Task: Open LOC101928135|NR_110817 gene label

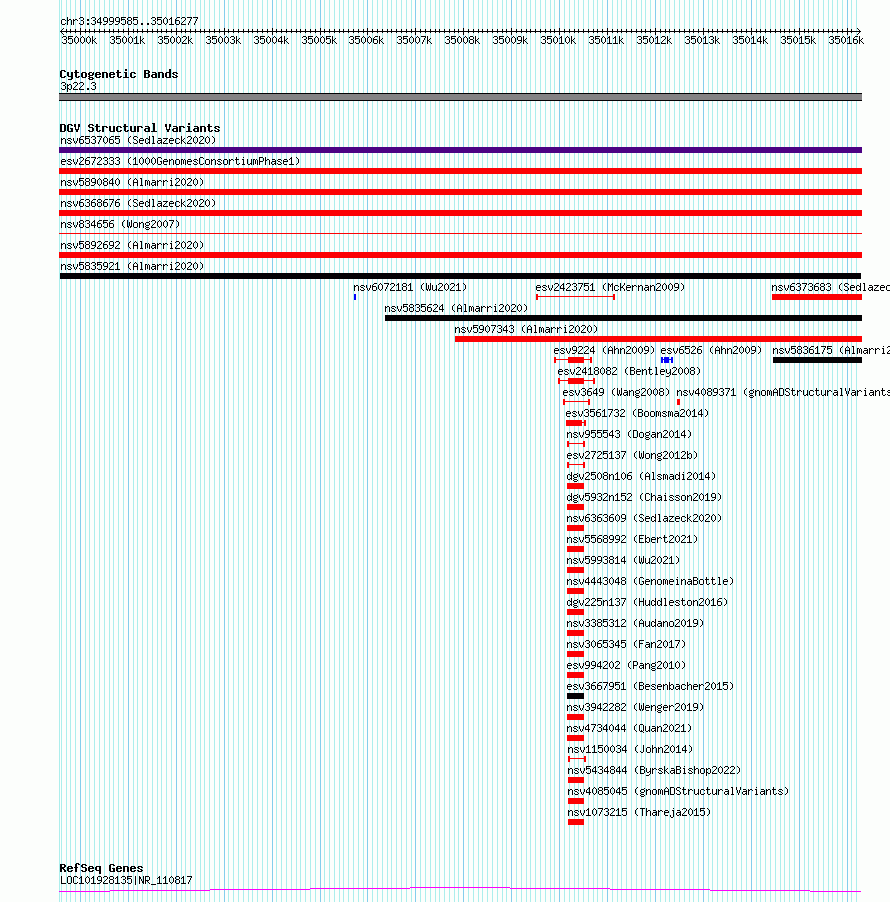Action: pyautogui.click(x=126, y=880)
